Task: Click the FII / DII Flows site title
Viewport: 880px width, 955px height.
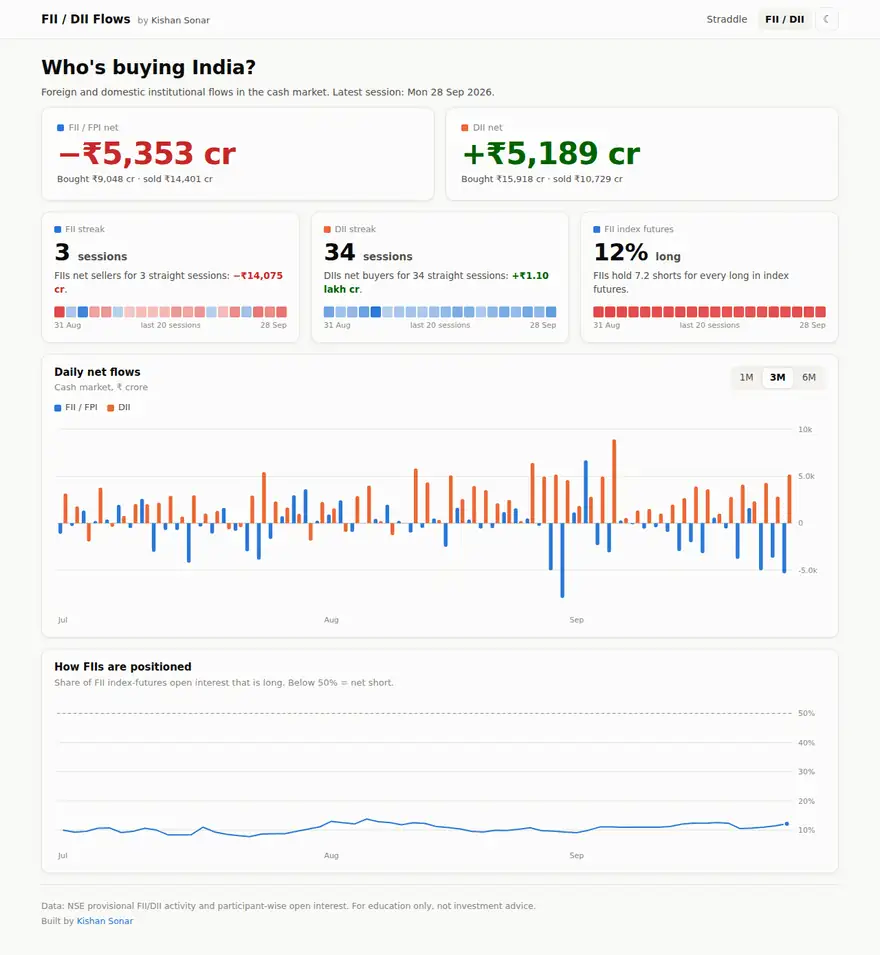Action: click(86, 19)
